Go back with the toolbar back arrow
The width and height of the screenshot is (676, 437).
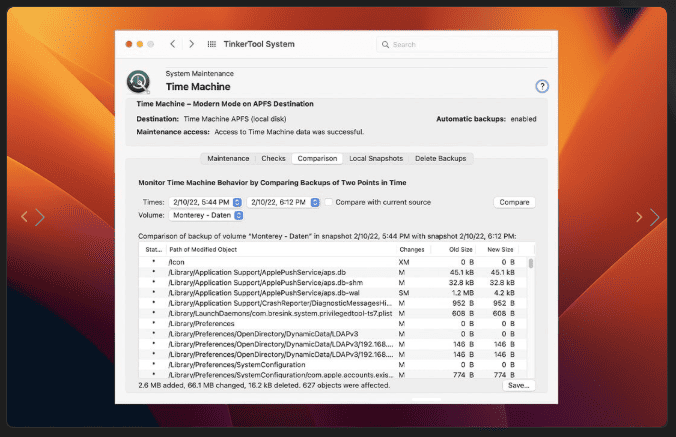[172, 44]
